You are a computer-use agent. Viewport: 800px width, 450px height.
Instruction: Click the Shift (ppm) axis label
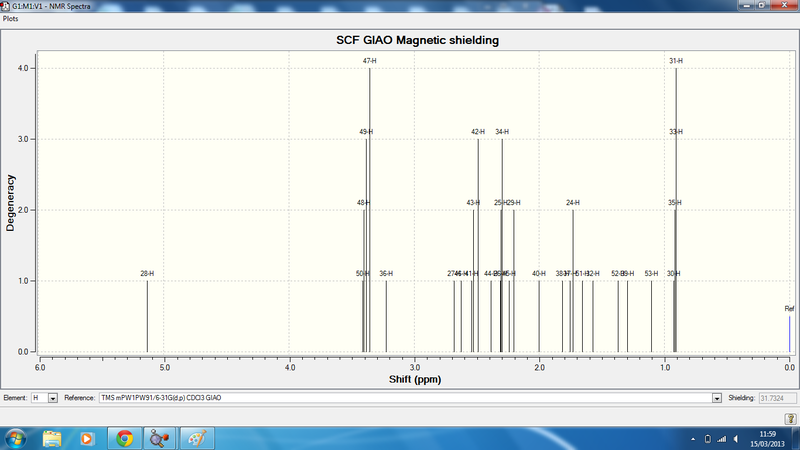pos(415,379)
